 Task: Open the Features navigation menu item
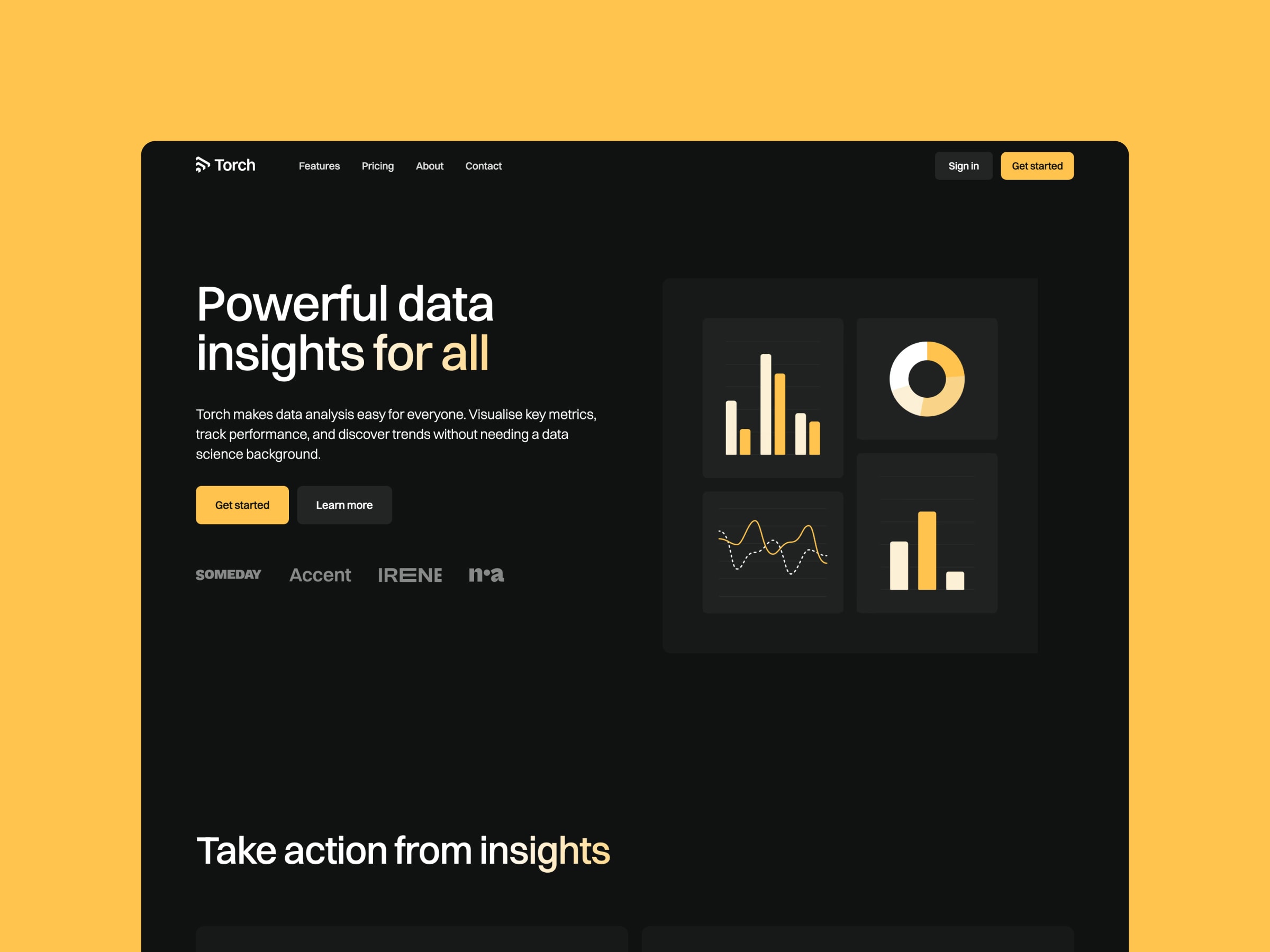(x=318, y=166)
